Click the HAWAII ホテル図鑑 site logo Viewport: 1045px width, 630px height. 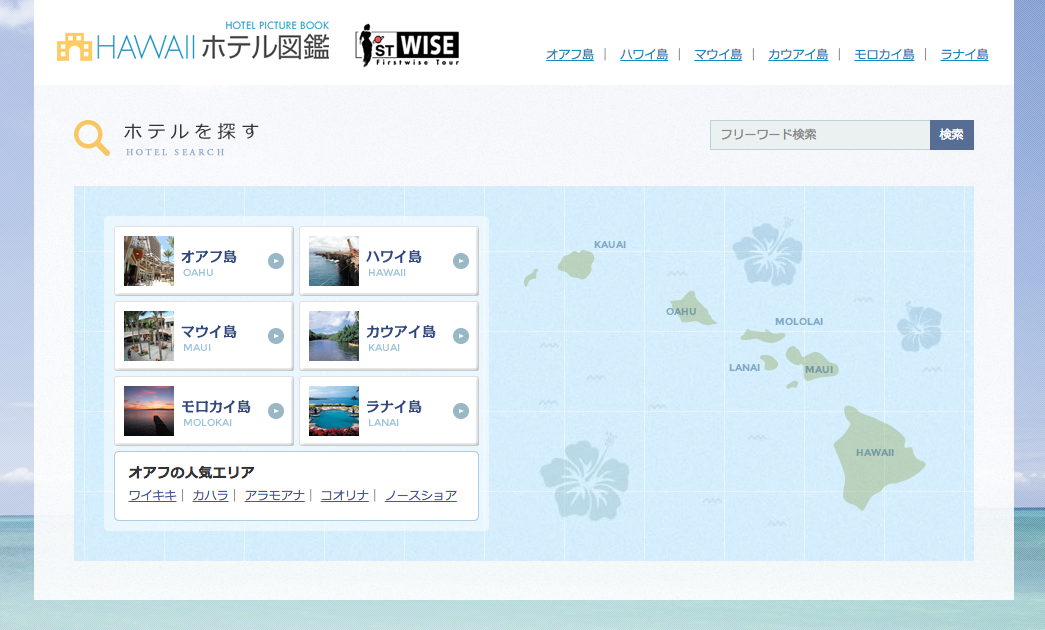(x=193, y=45)
